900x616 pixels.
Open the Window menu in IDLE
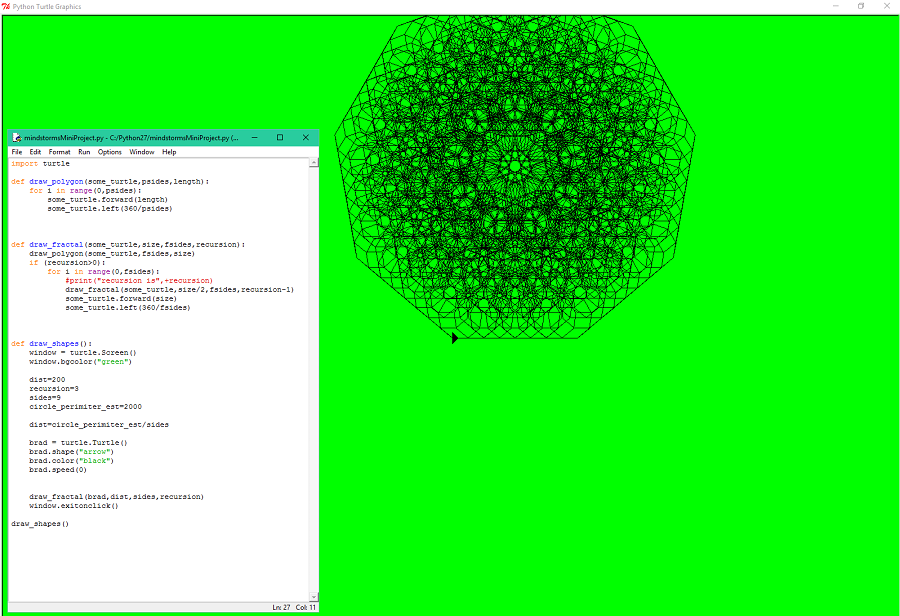click(142, 152)
